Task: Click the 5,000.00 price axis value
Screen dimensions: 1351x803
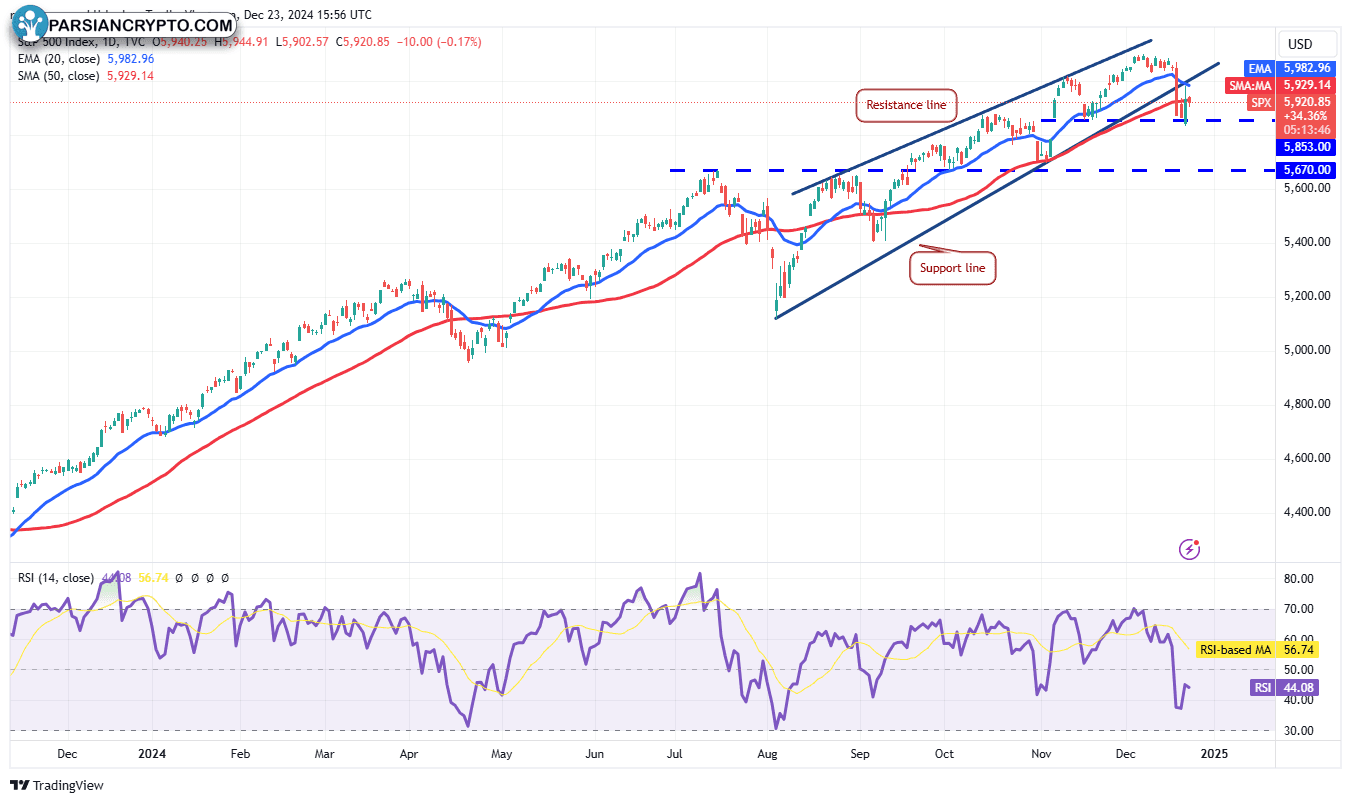Action: pos(1306,350)
